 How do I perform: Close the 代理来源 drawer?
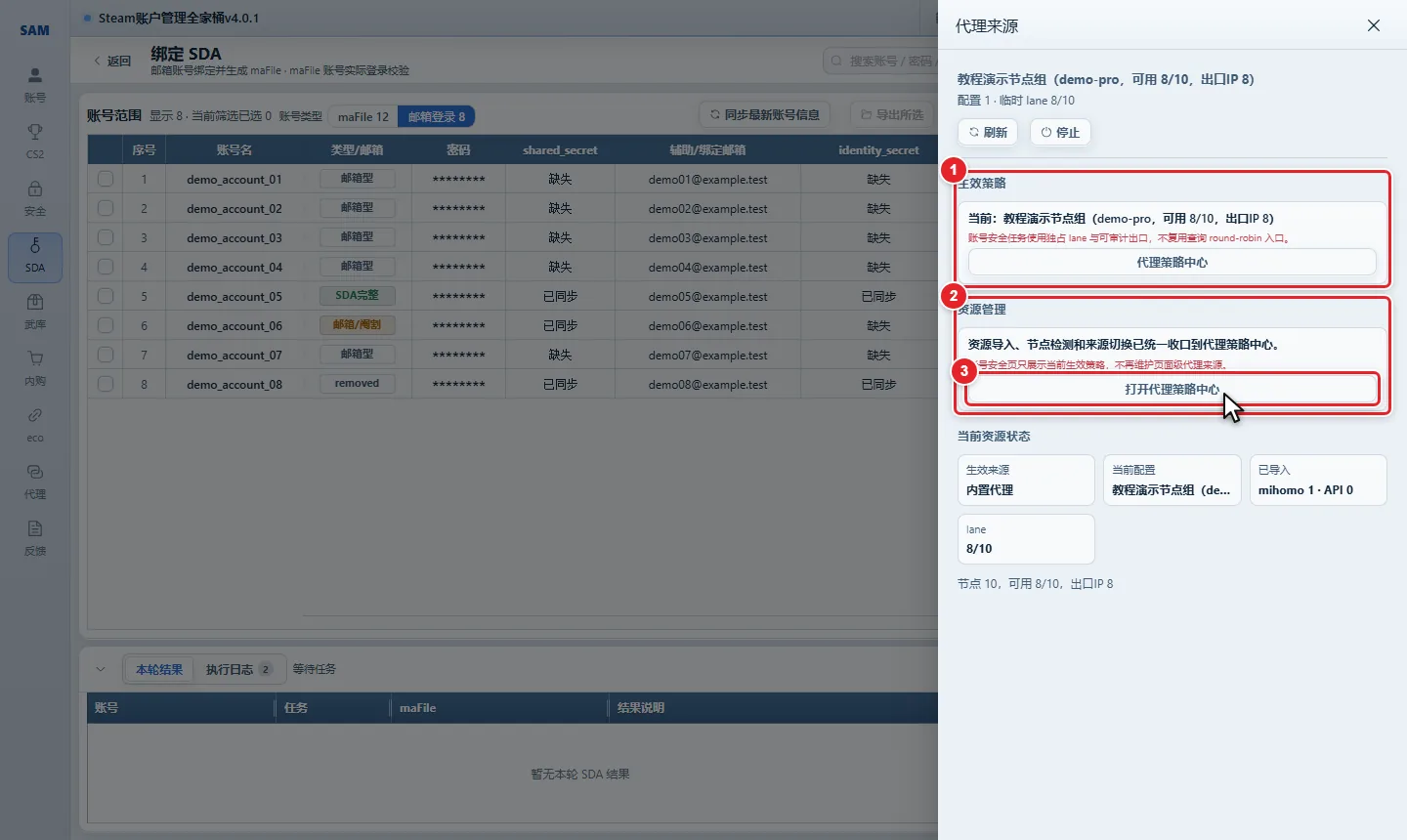1374,25
